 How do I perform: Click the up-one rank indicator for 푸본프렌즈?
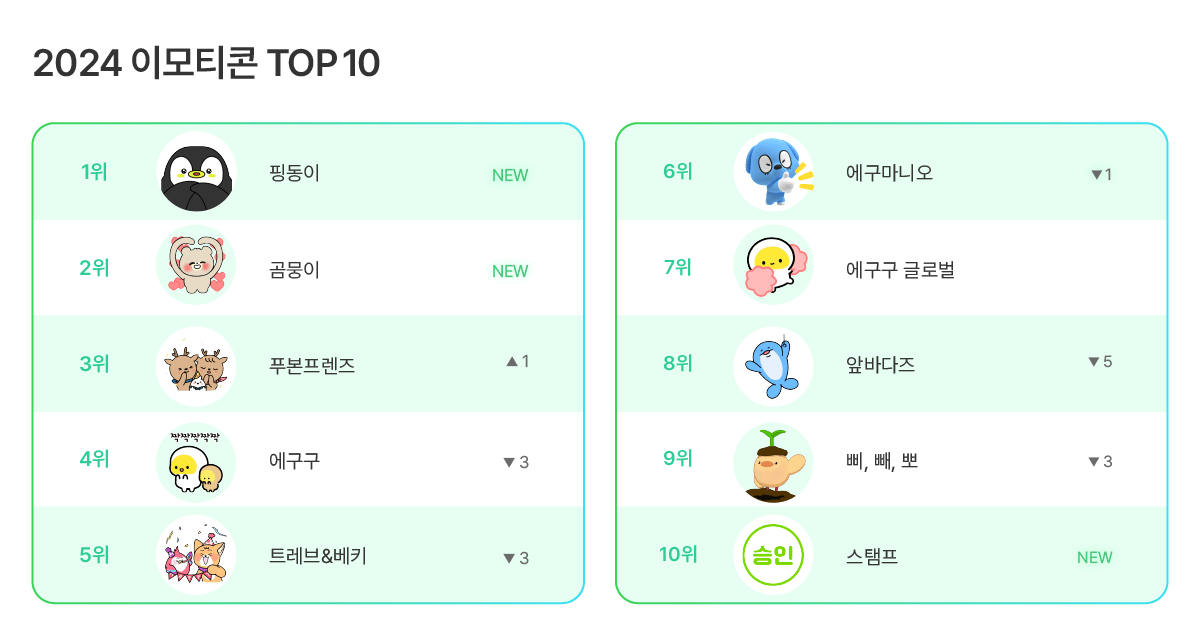(518, 362)
